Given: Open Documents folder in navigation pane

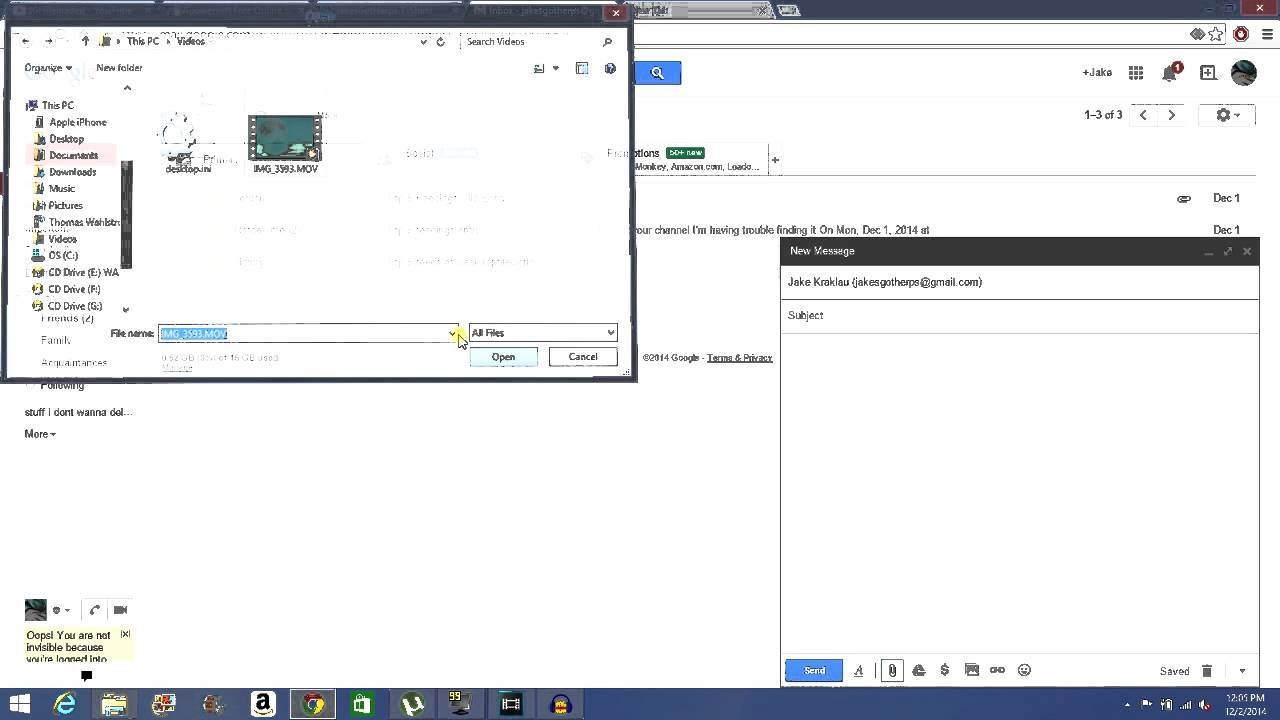Looking at the screenshot, I should click(73, 156).
